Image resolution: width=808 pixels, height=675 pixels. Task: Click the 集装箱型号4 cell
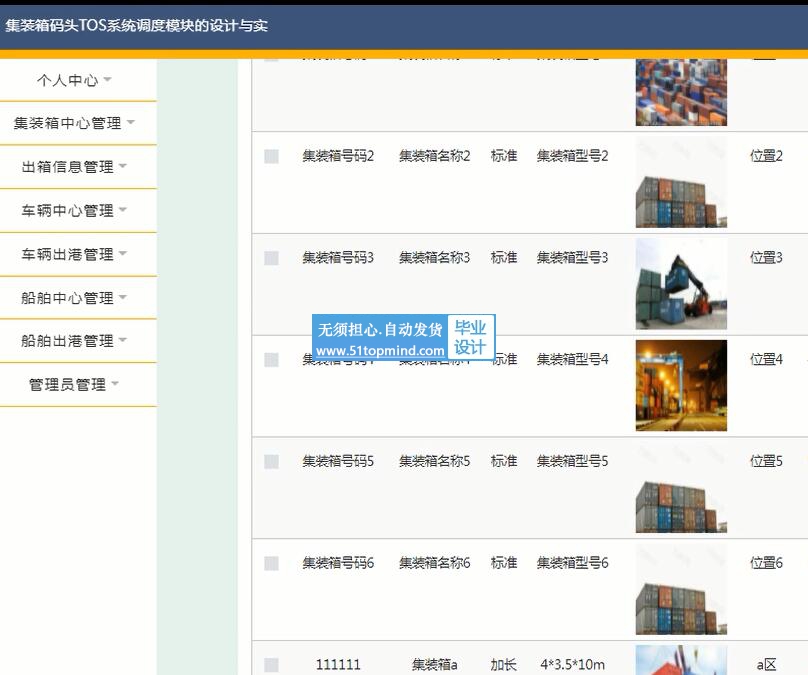tap(573, 359)
